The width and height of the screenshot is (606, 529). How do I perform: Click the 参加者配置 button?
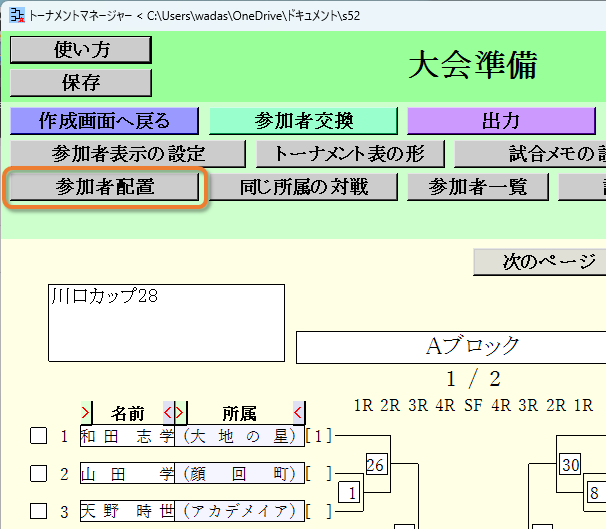tap(104, 187)
